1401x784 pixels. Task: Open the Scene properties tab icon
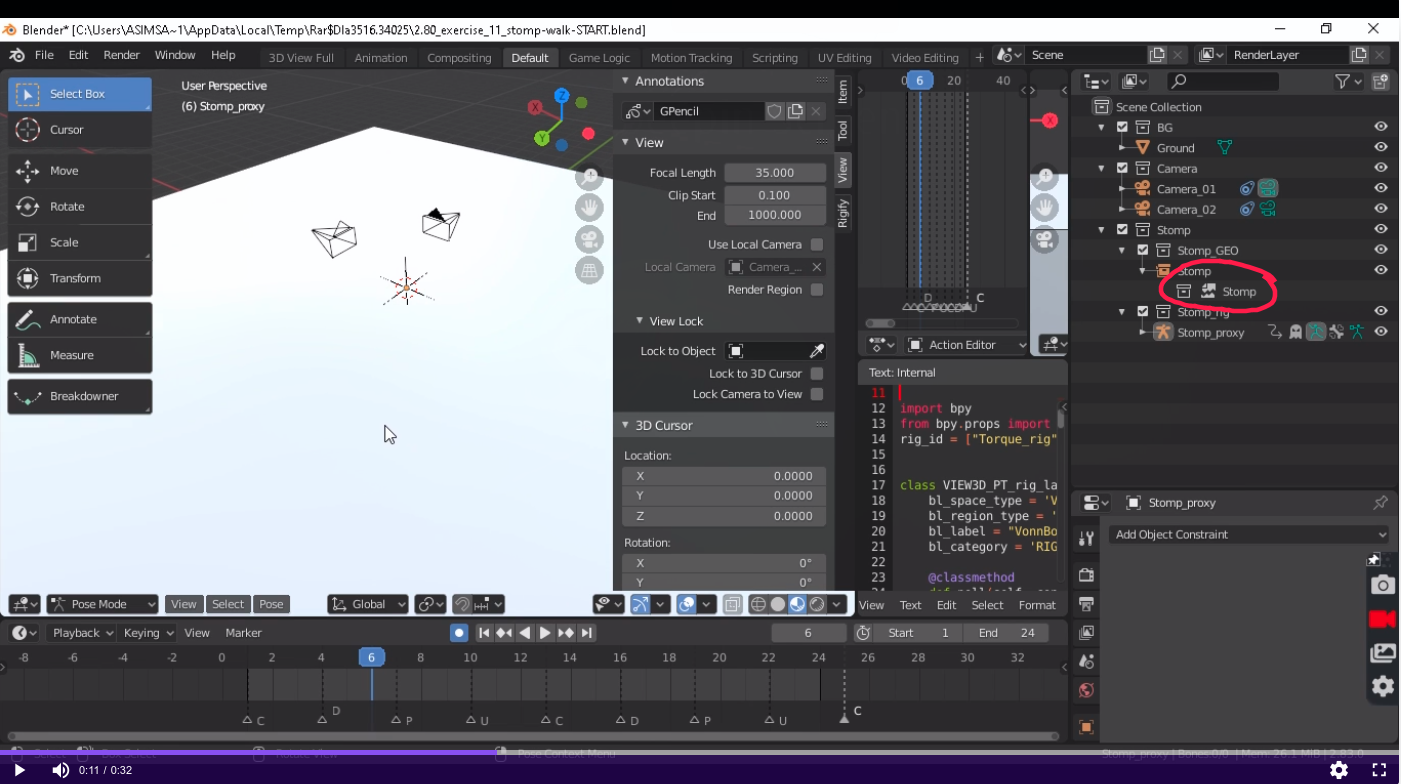click(1086, 661)
